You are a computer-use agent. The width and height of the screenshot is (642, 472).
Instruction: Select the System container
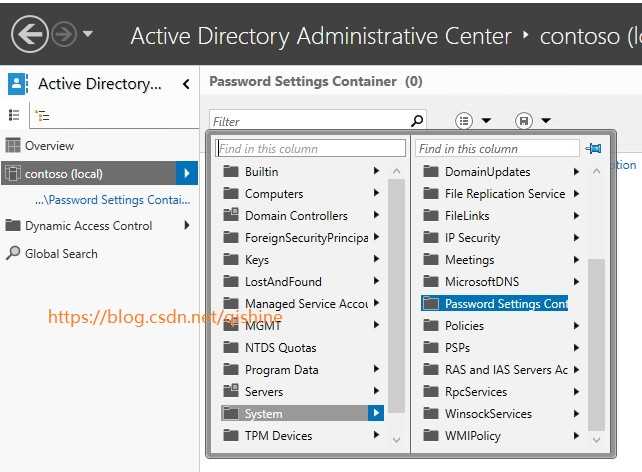coord(294,413)
